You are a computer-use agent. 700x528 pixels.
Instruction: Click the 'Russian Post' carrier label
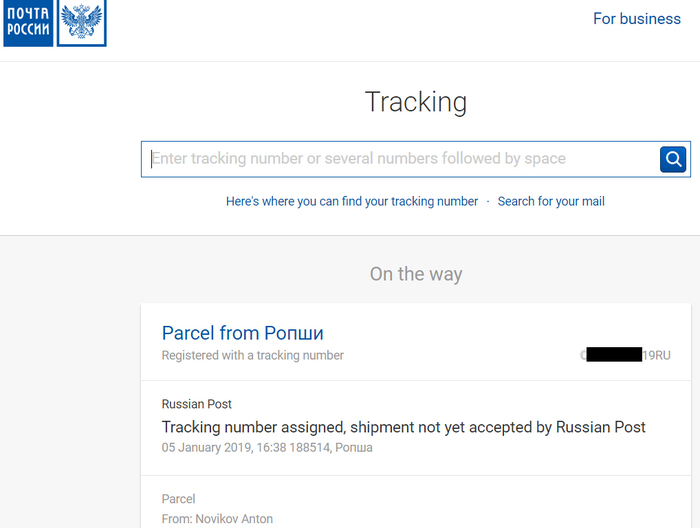click(197, 404)
